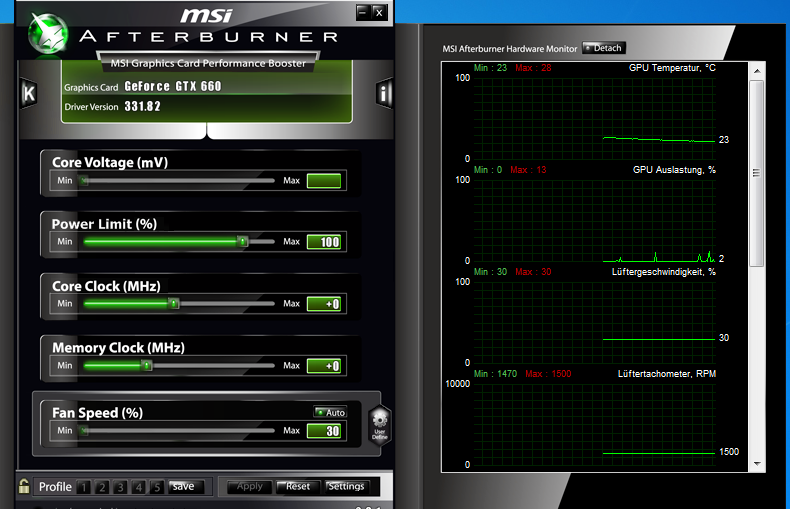Click the Core Clock (MHz) label
The height and width of the screenshot is (509, 790).
pyautogui.click(x=106, y=286)
